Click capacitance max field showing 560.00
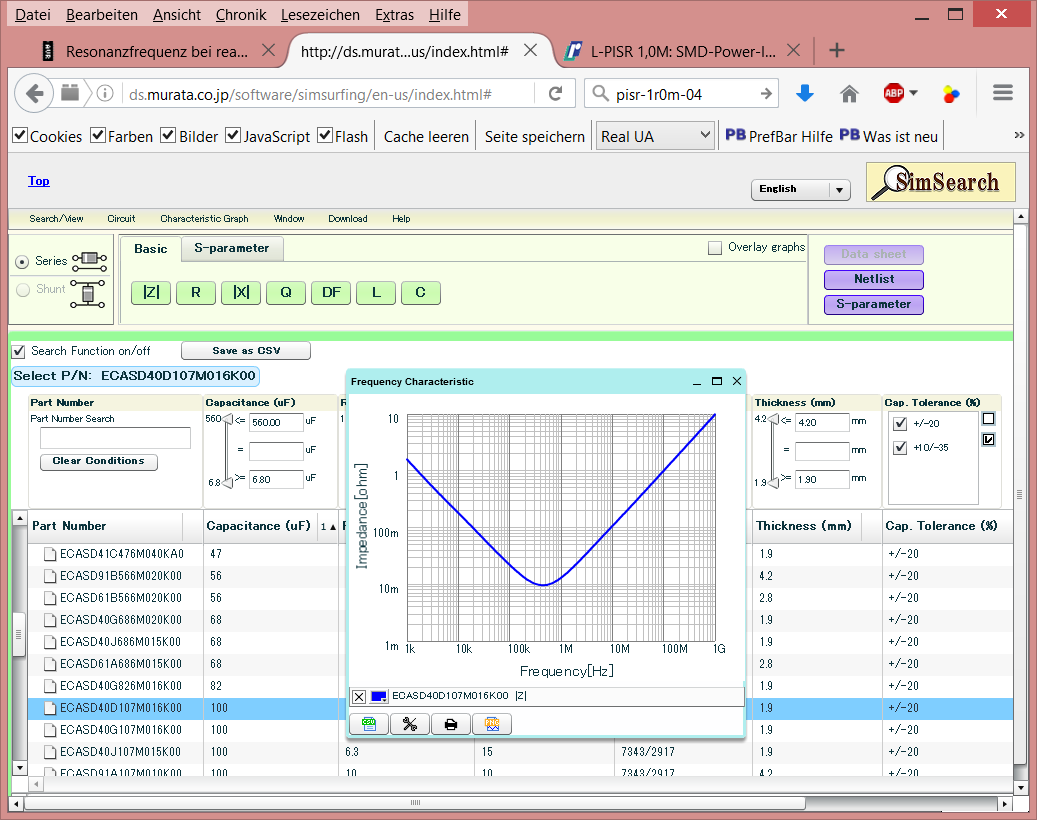 pyautogui.click(x=276, y=422)
